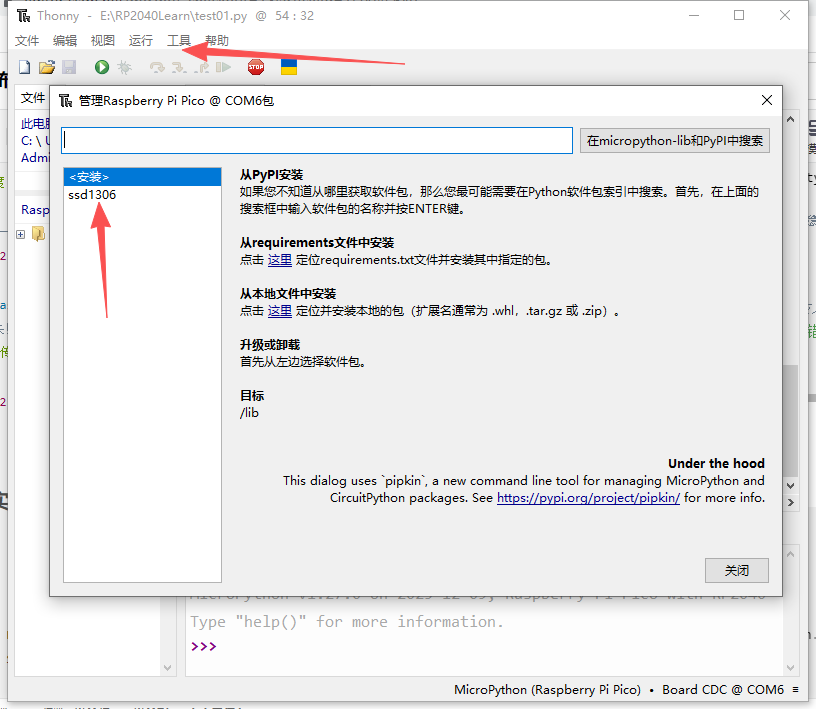Click editor scrollbar down arrow
Screen dimensions: 816x709
pos(790,486)
